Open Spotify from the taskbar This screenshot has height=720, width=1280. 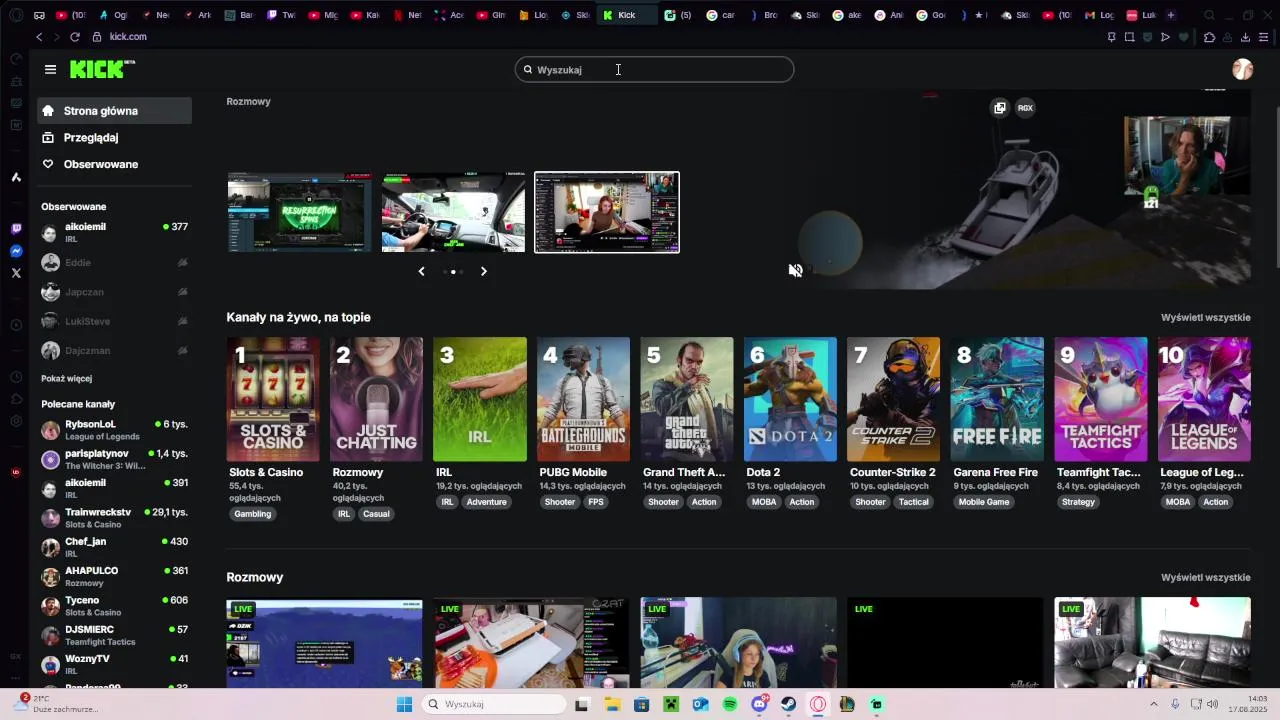tap(730, 704)
